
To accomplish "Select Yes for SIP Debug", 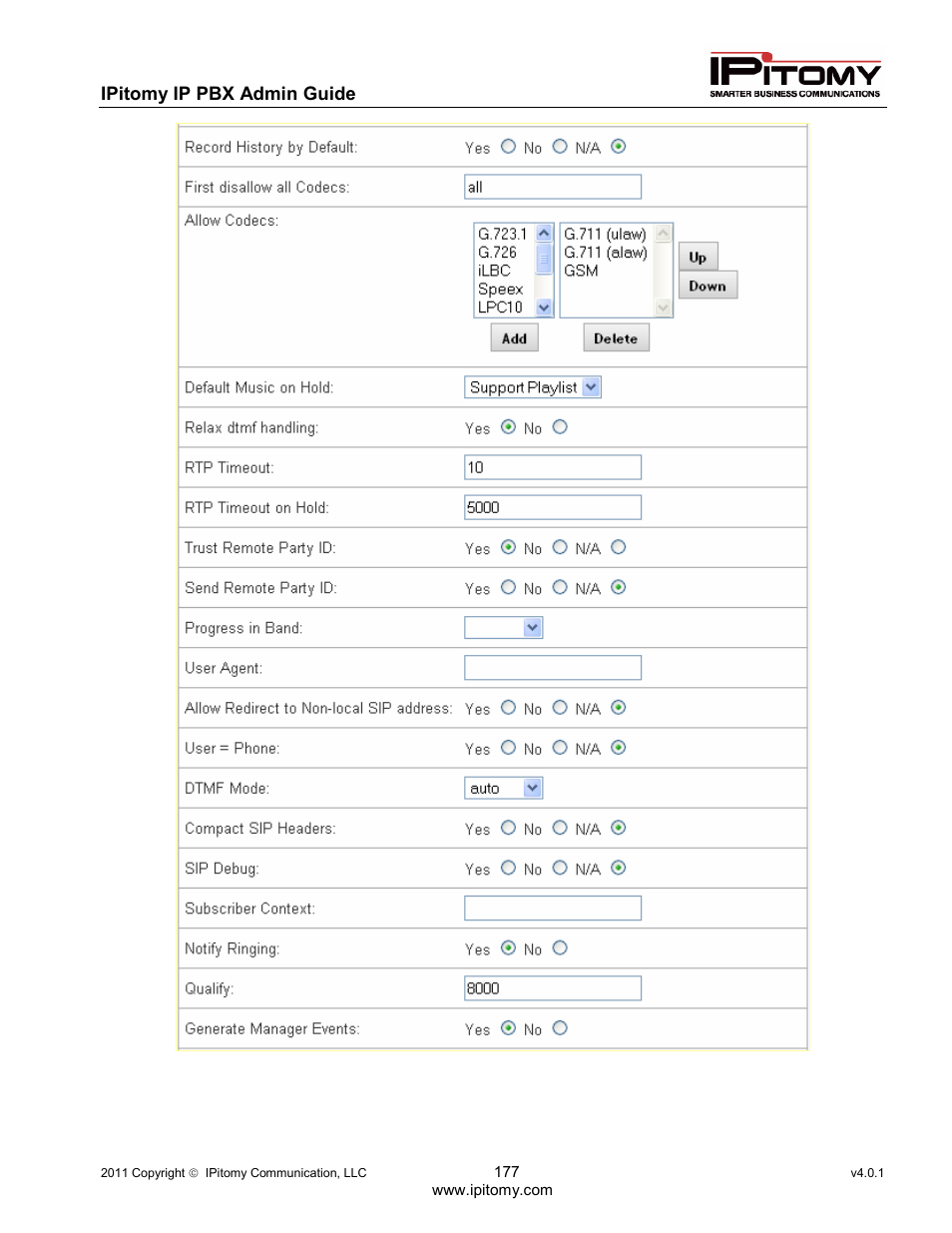I will [509, 868].
